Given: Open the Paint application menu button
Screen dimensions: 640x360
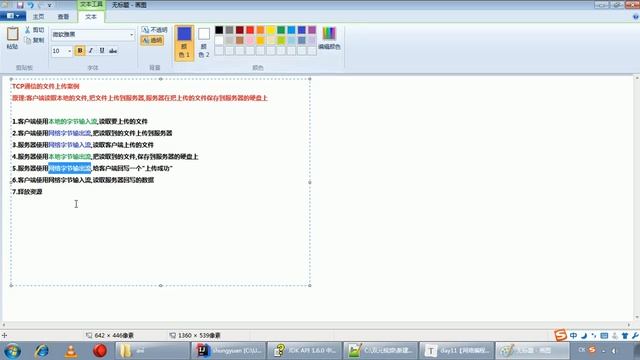Looking at the screenshot, I should coord(13,16).
